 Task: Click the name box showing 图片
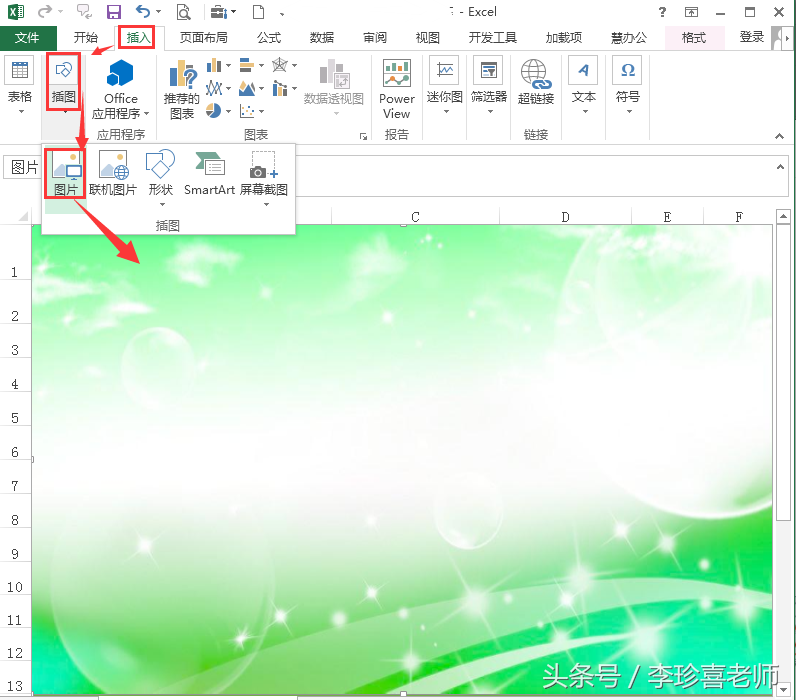(x=23, y=167)
